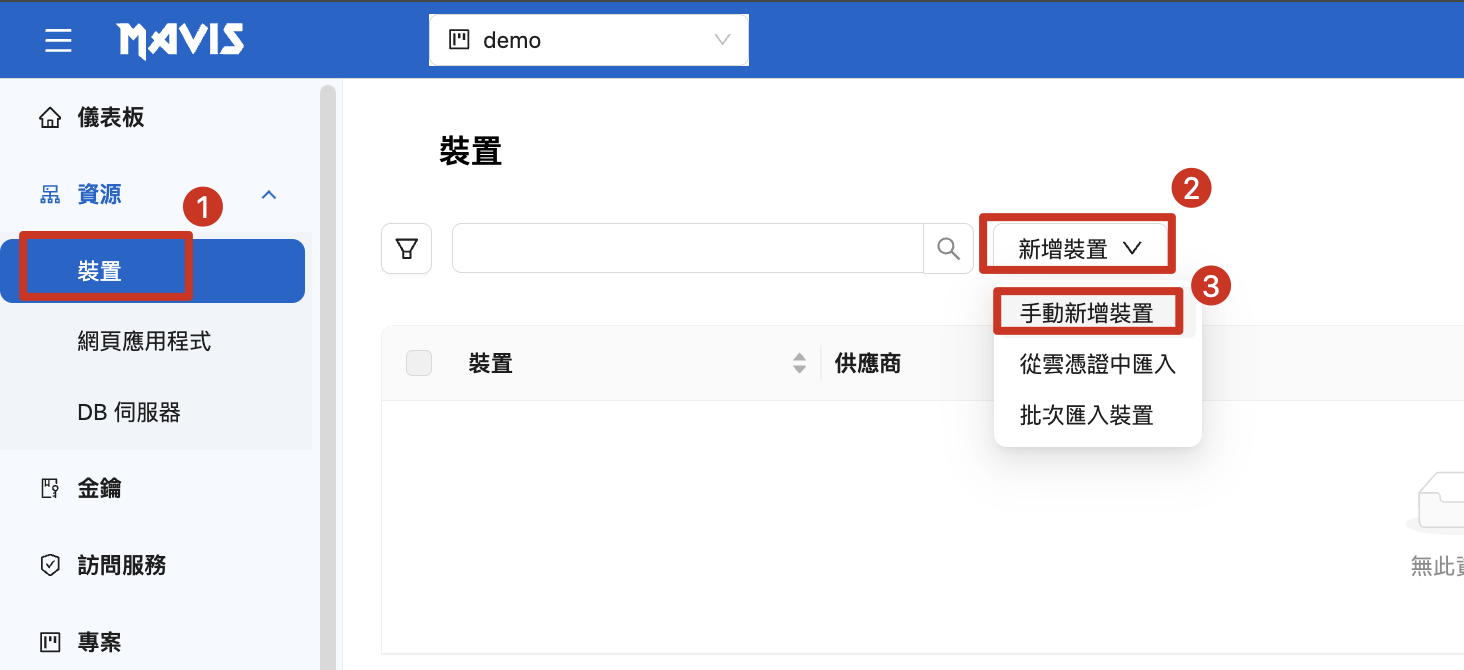This screenshot has width=1464, height=670.
Task: Toggle the 新增裝置 dropdown button
Action: pyautogui.click(x=1079, y=249)
